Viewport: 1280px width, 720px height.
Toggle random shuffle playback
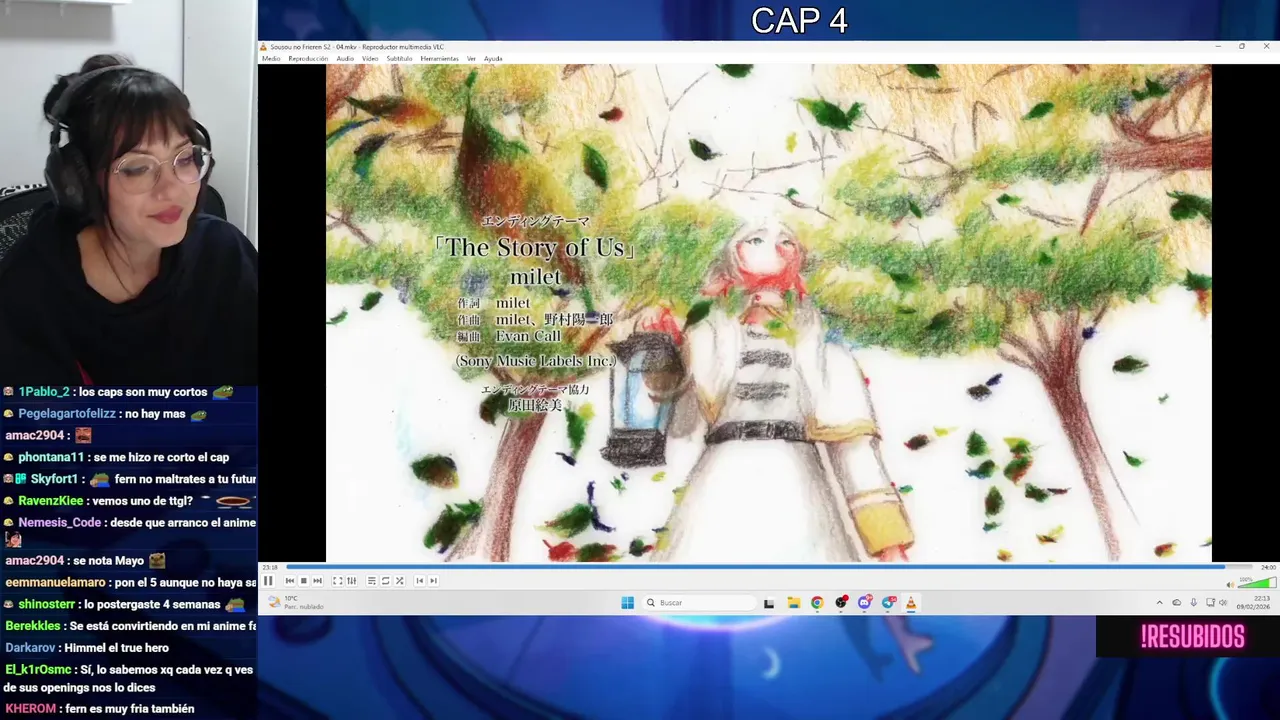(x=400, y=581)
